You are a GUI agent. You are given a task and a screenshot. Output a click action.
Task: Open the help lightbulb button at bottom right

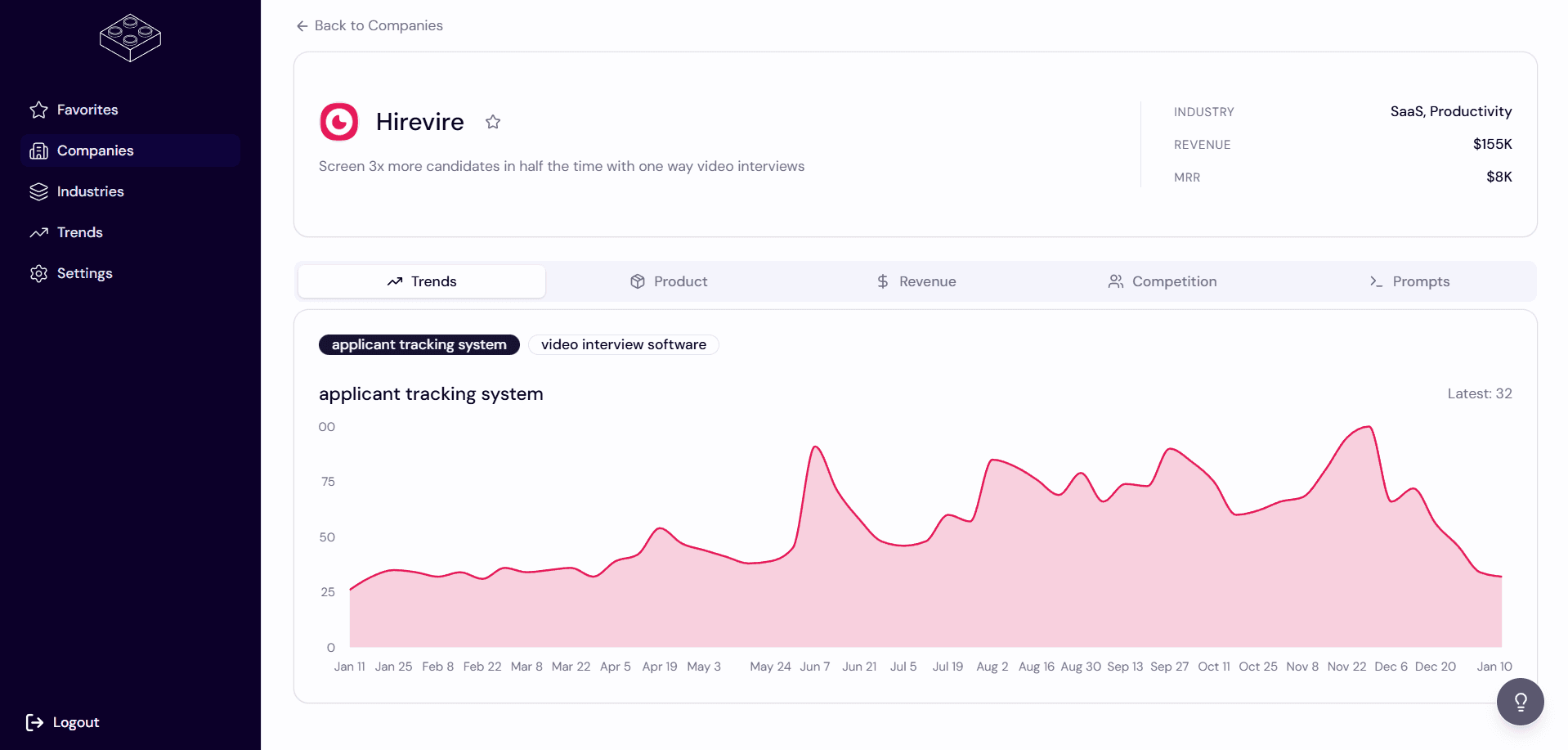[1520, 702]
